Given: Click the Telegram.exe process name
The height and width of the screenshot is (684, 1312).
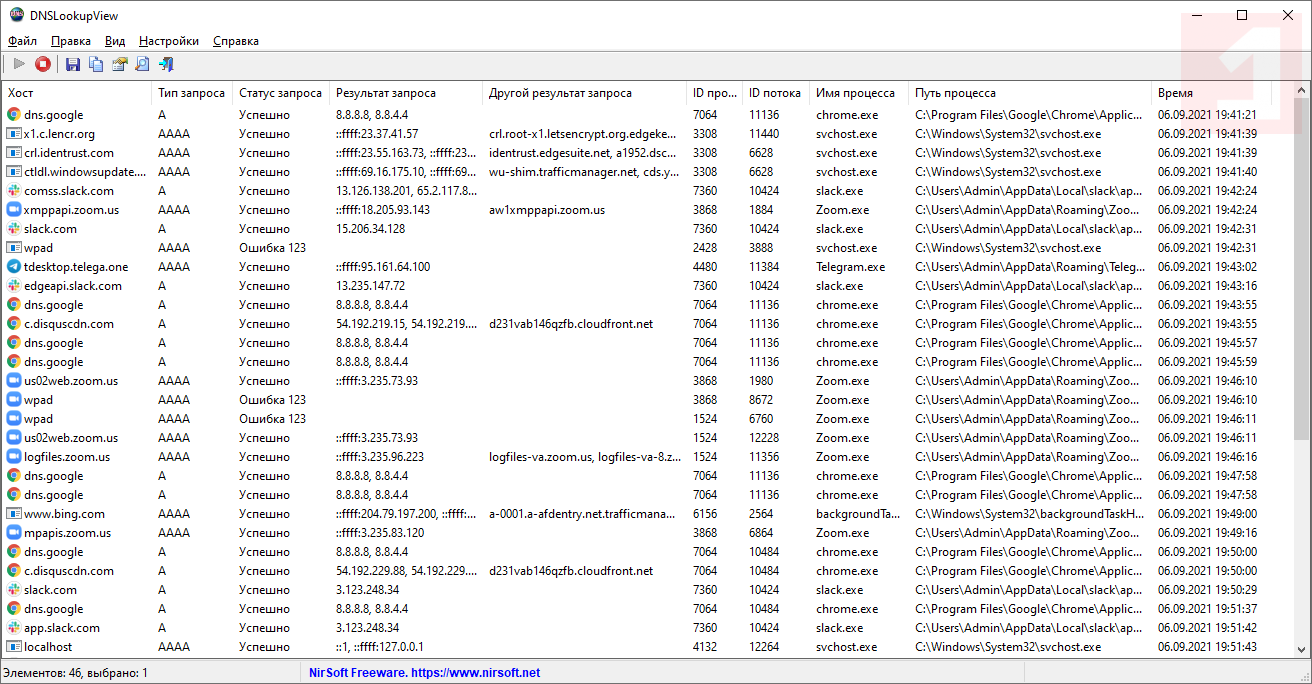Looking at the screenshot, I should click(x=851, y=267).
